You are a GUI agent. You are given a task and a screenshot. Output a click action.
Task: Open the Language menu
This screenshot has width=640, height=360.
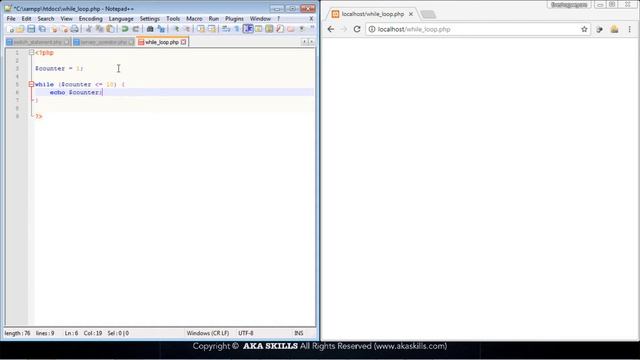pos(121,19)
